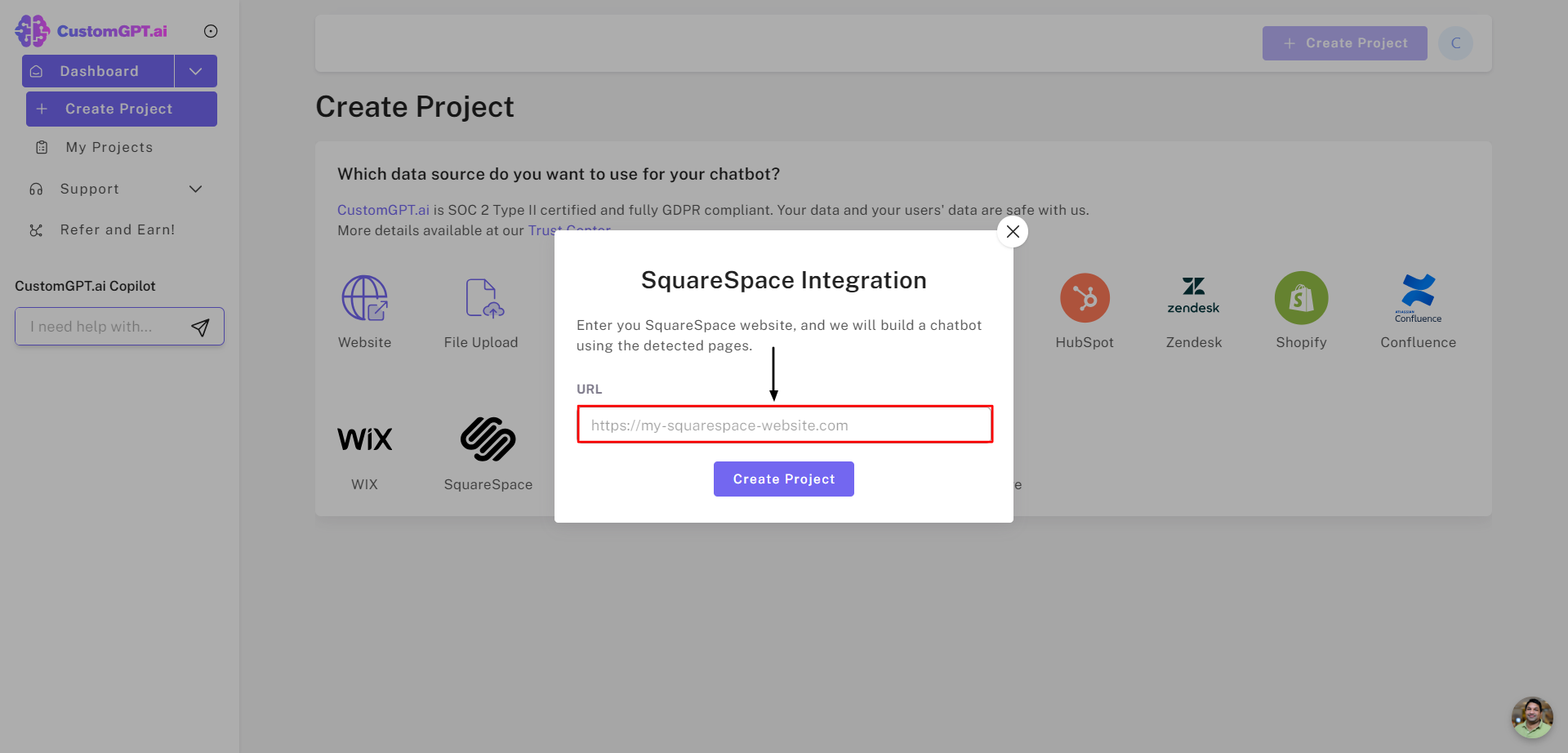Image resolution: width=1568 pixels, height=753 pixels.
Task: Click Create Project in the sidebar
Action: tap(122, 109)
